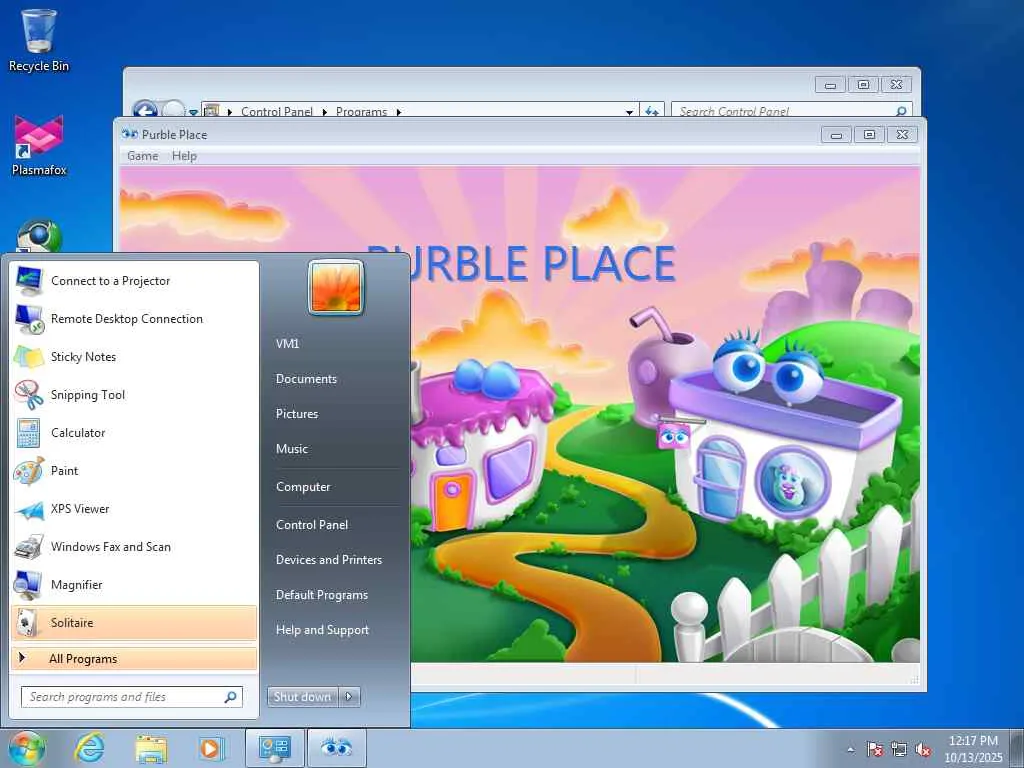Image resolution: width=1024 pixels, height=768 pixels.
Task: Open Default Programs from Start menu
Action: point(322,595)
